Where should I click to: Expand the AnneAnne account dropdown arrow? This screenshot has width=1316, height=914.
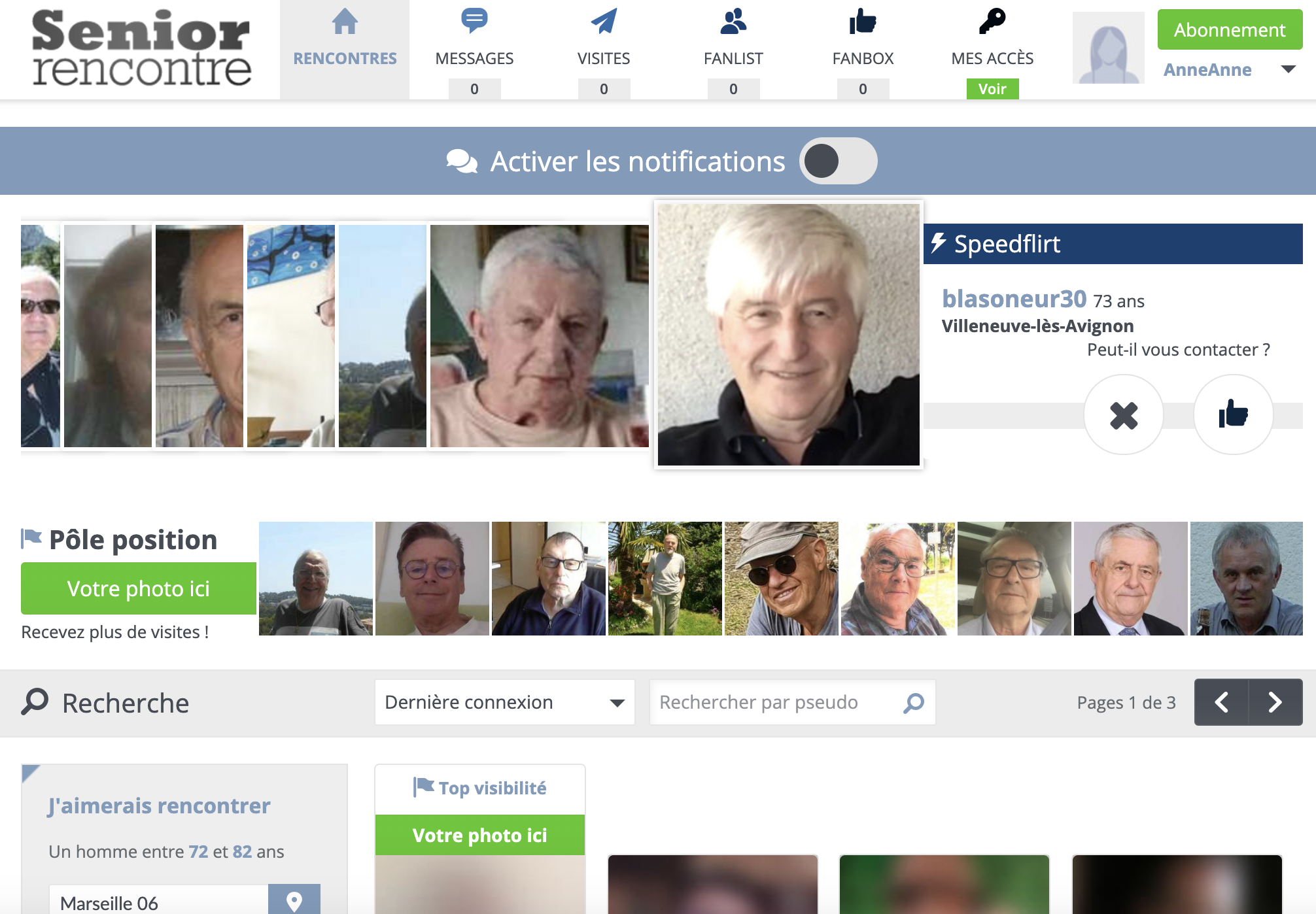[x=1288, y=69]
